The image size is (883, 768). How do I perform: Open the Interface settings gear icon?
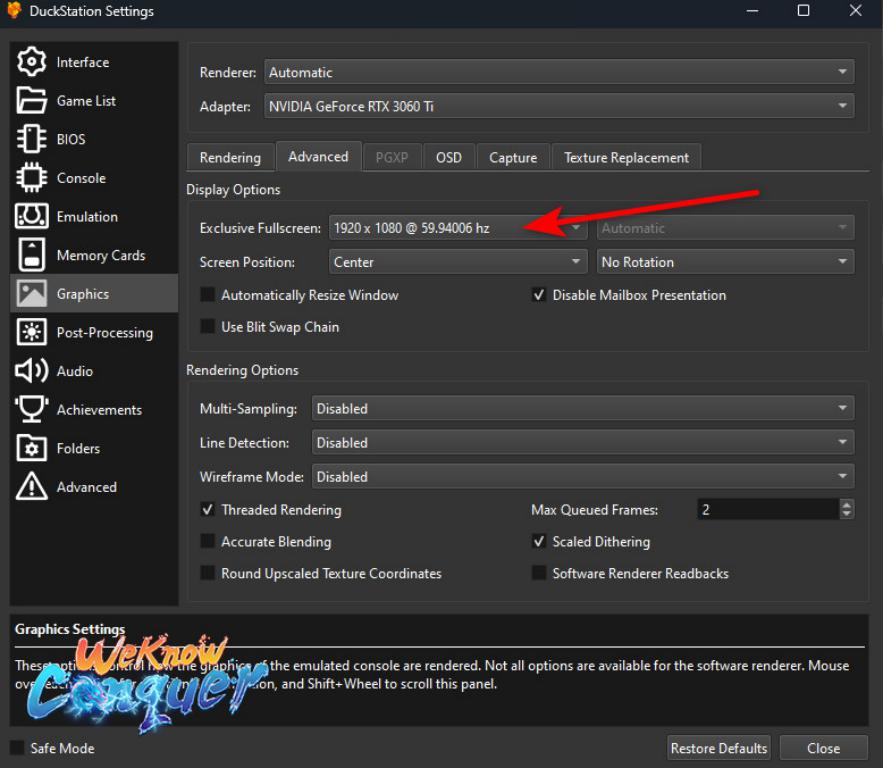click(32, 61)
